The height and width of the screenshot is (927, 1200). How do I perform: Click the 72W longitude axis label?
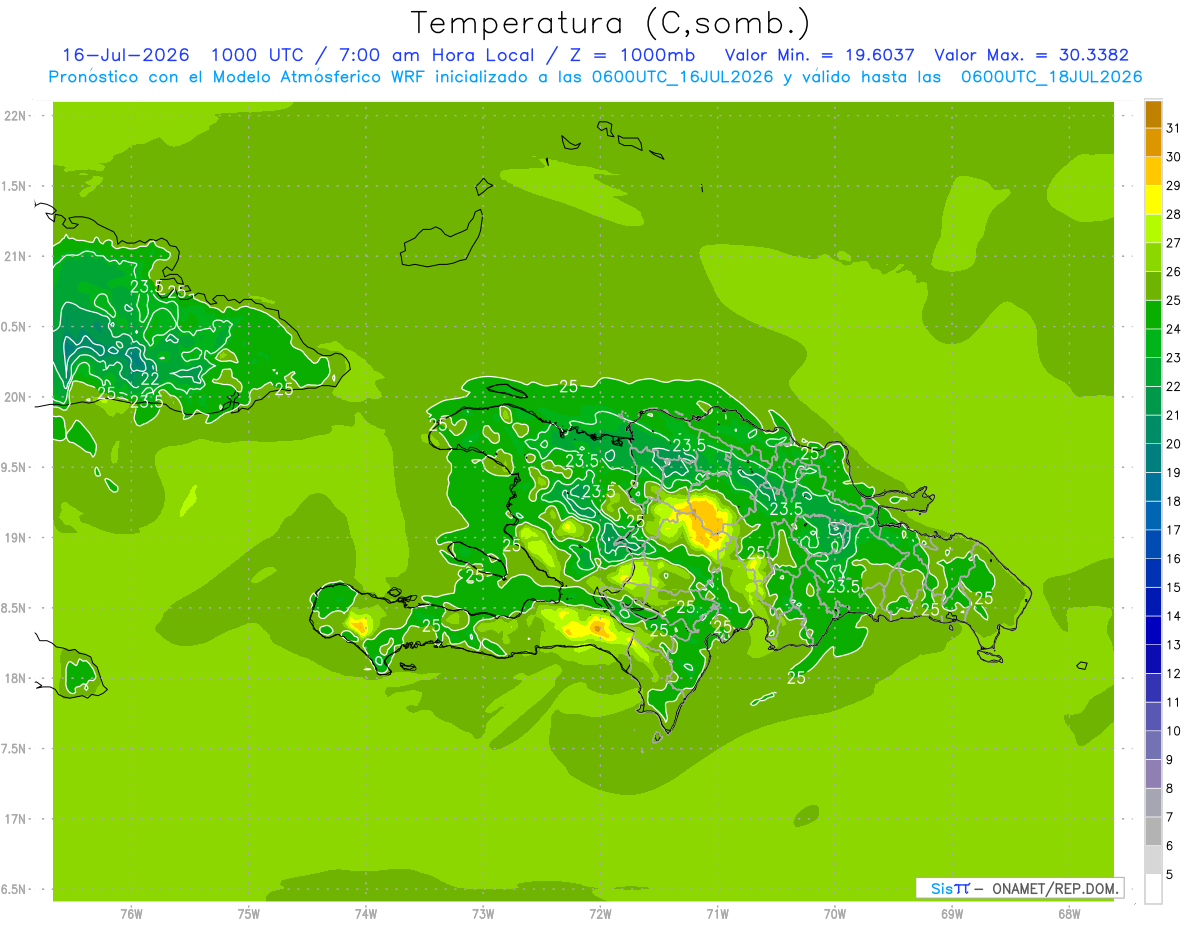[600, 913]
